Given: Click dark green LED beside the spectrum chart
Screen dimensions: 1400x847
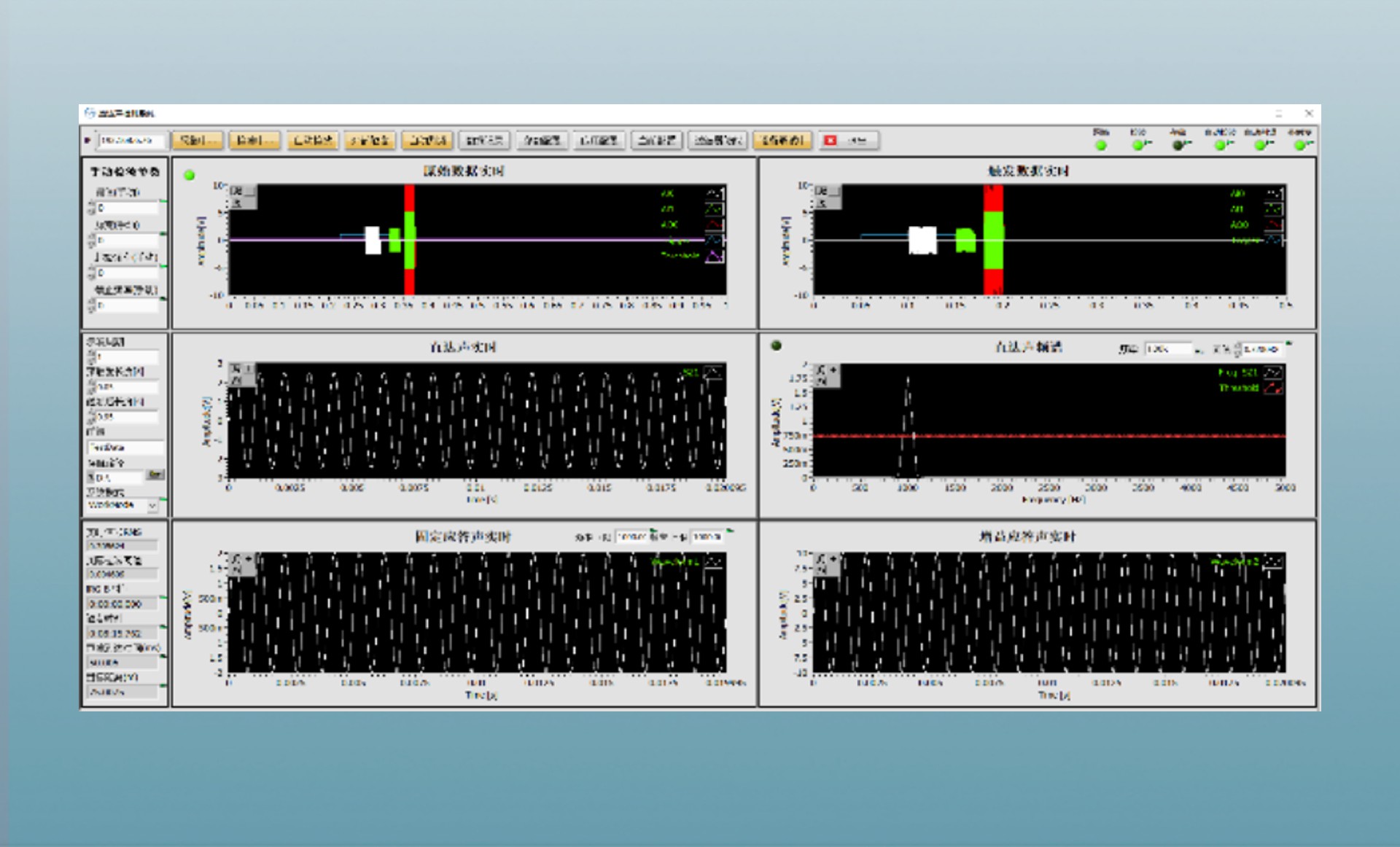Looking at the screenshot, I should pos(777,346).
